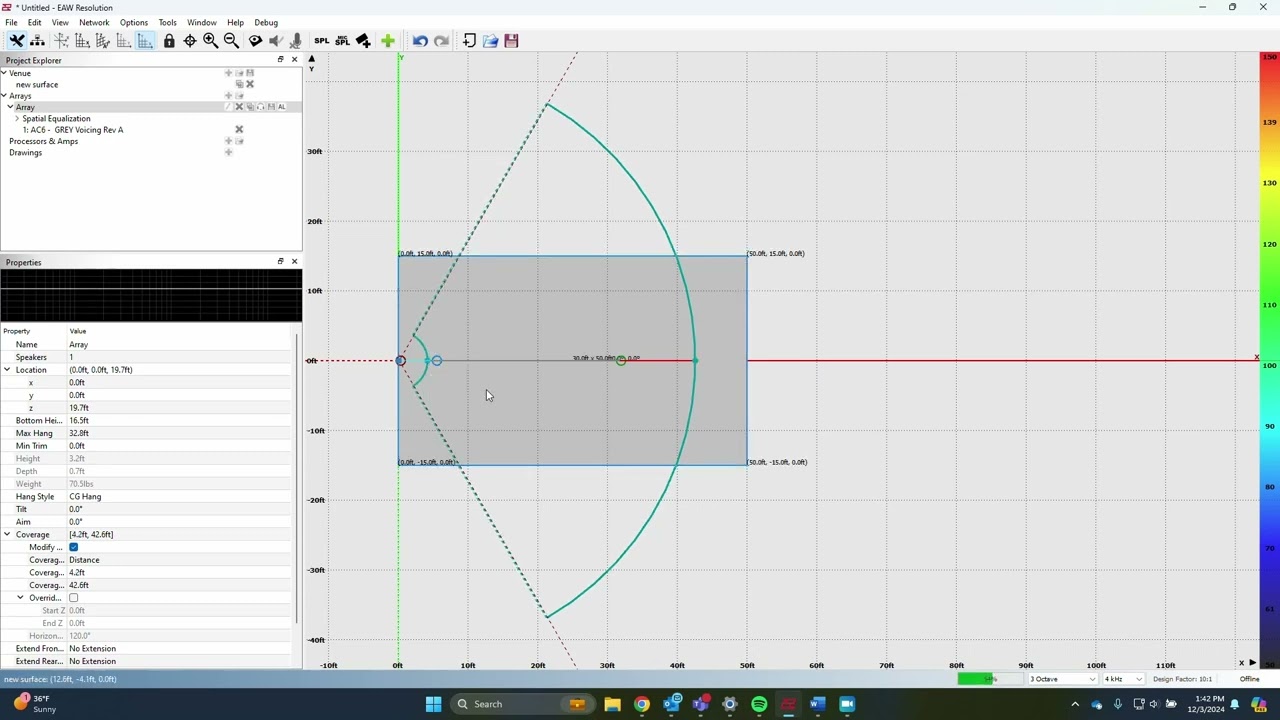Click the zoom in magnifier icon

click(211, 41)
